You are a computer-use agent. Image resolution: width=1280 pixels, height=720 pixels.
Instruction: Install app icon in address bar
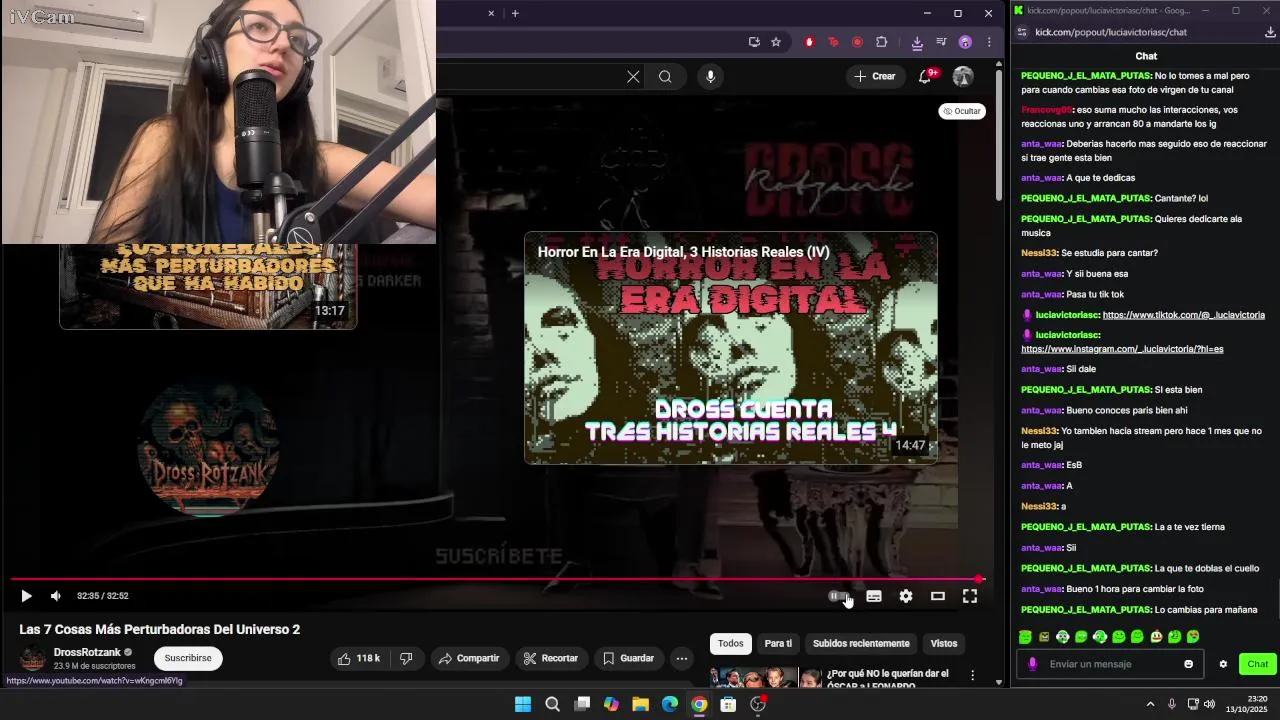pyautogui.click(x=754, y=42)
